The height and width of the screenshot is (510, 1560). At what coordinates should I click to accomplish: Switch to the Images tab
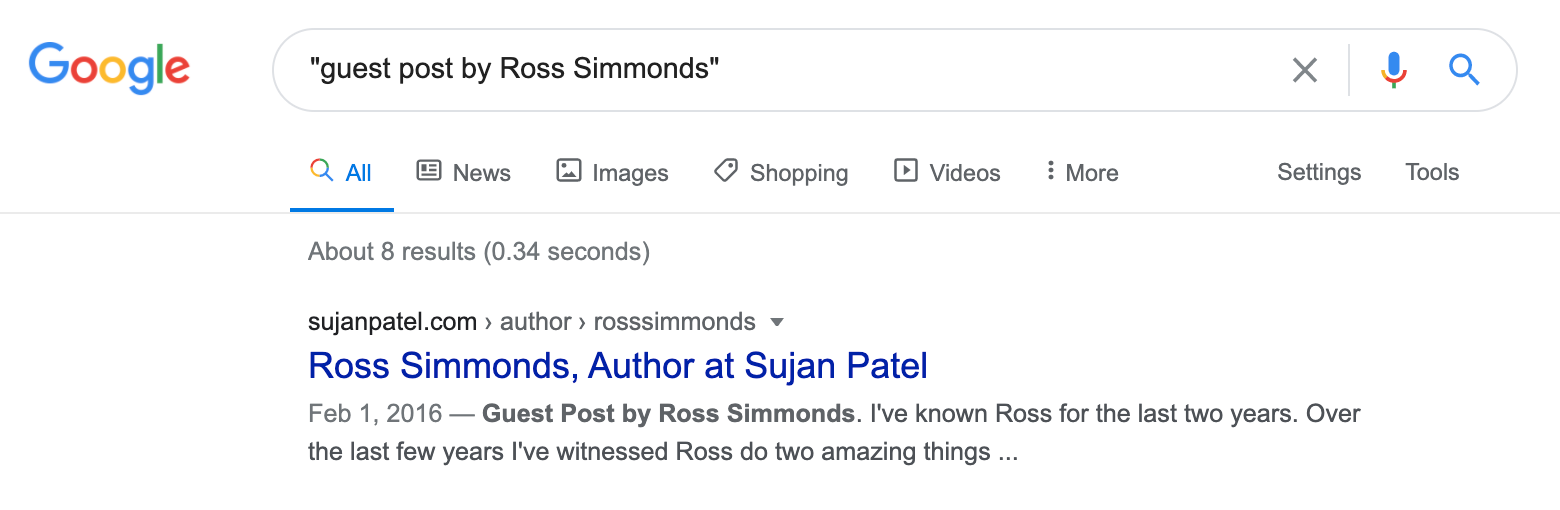(x=630, y=173)
